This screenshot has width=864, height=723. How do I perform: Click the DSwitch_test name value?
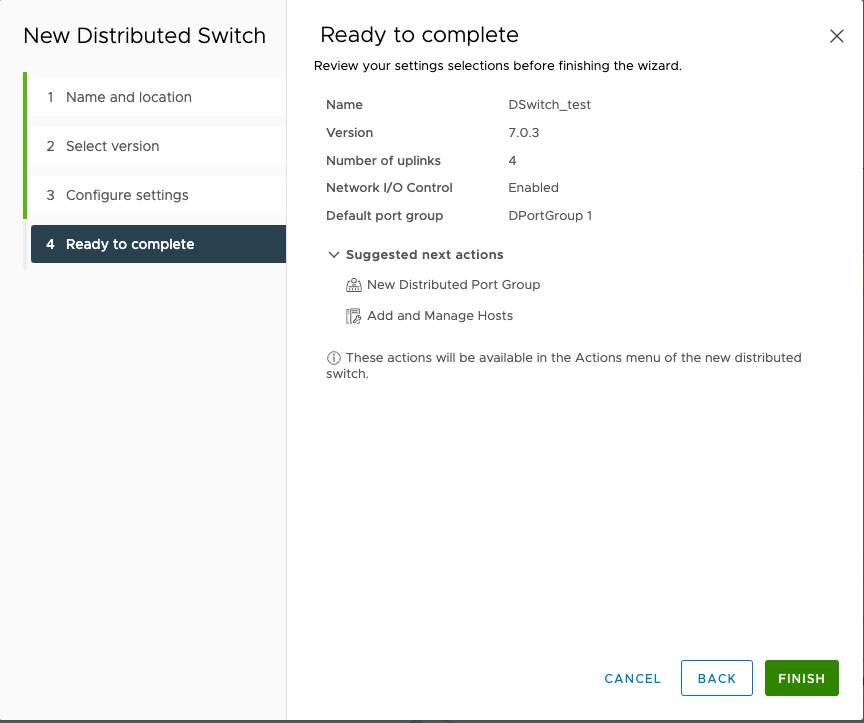549,104
